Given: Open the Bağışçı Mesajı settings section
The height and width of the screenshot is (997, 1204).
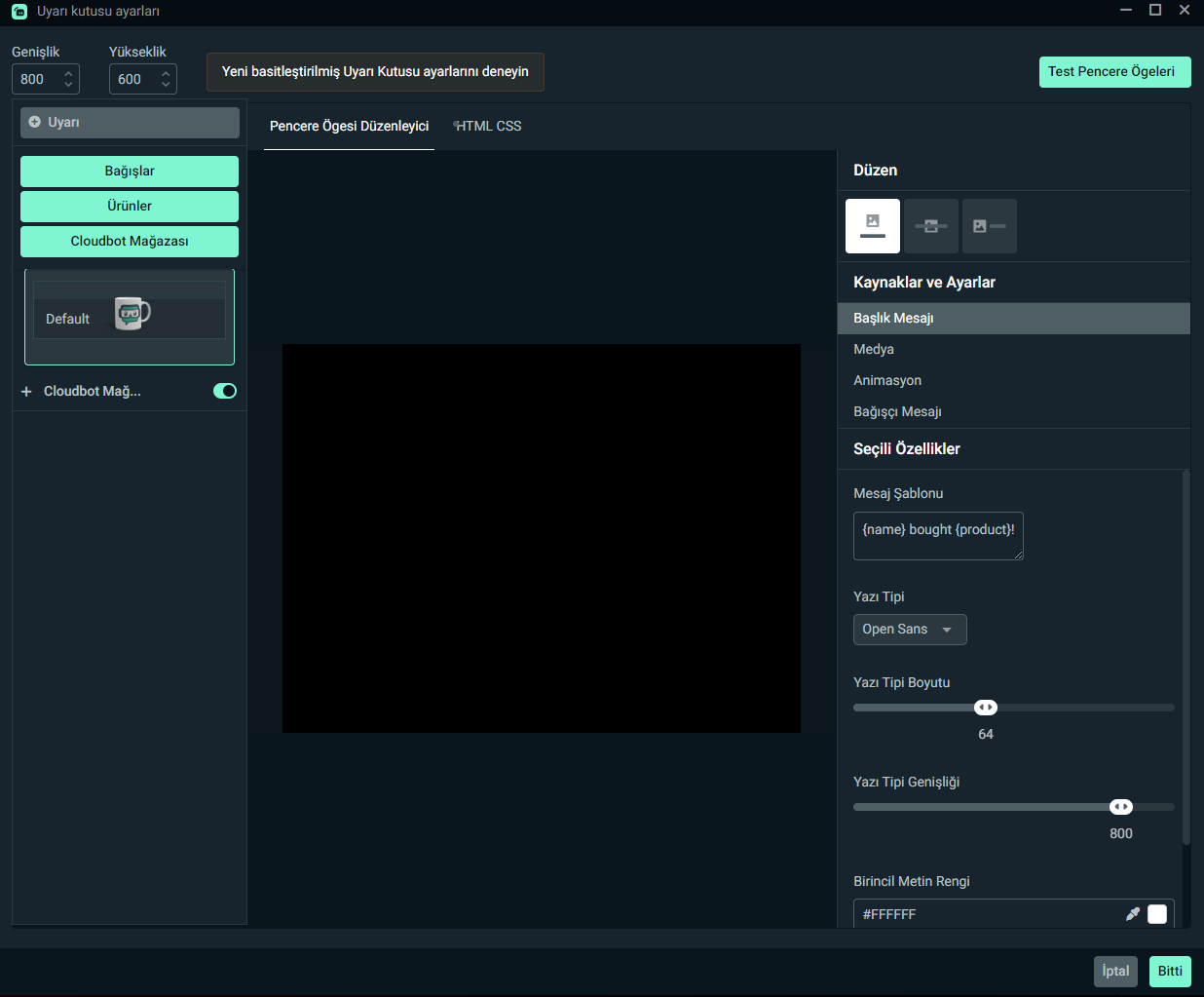Looking at the screenshot, I should point(1014,411).
